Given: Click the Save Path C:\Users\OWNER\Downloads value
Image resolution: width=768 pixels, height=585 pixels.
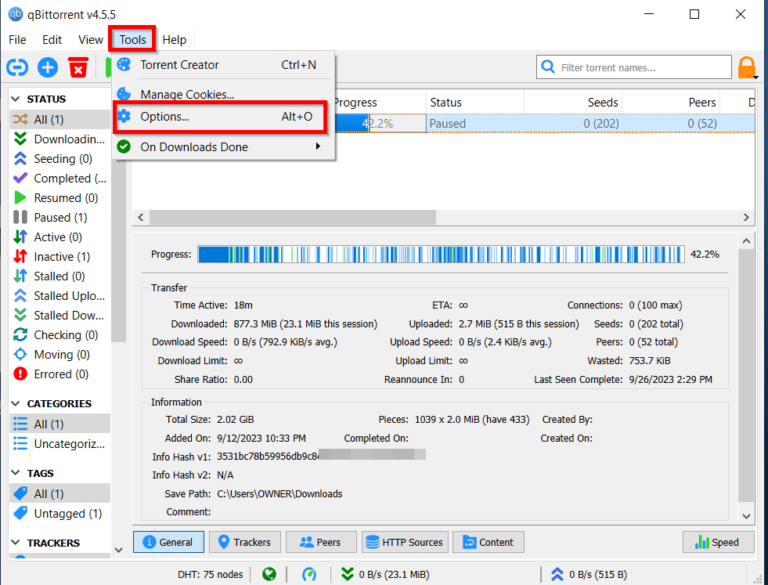Looking at the screenshot, I should [280, 494].
